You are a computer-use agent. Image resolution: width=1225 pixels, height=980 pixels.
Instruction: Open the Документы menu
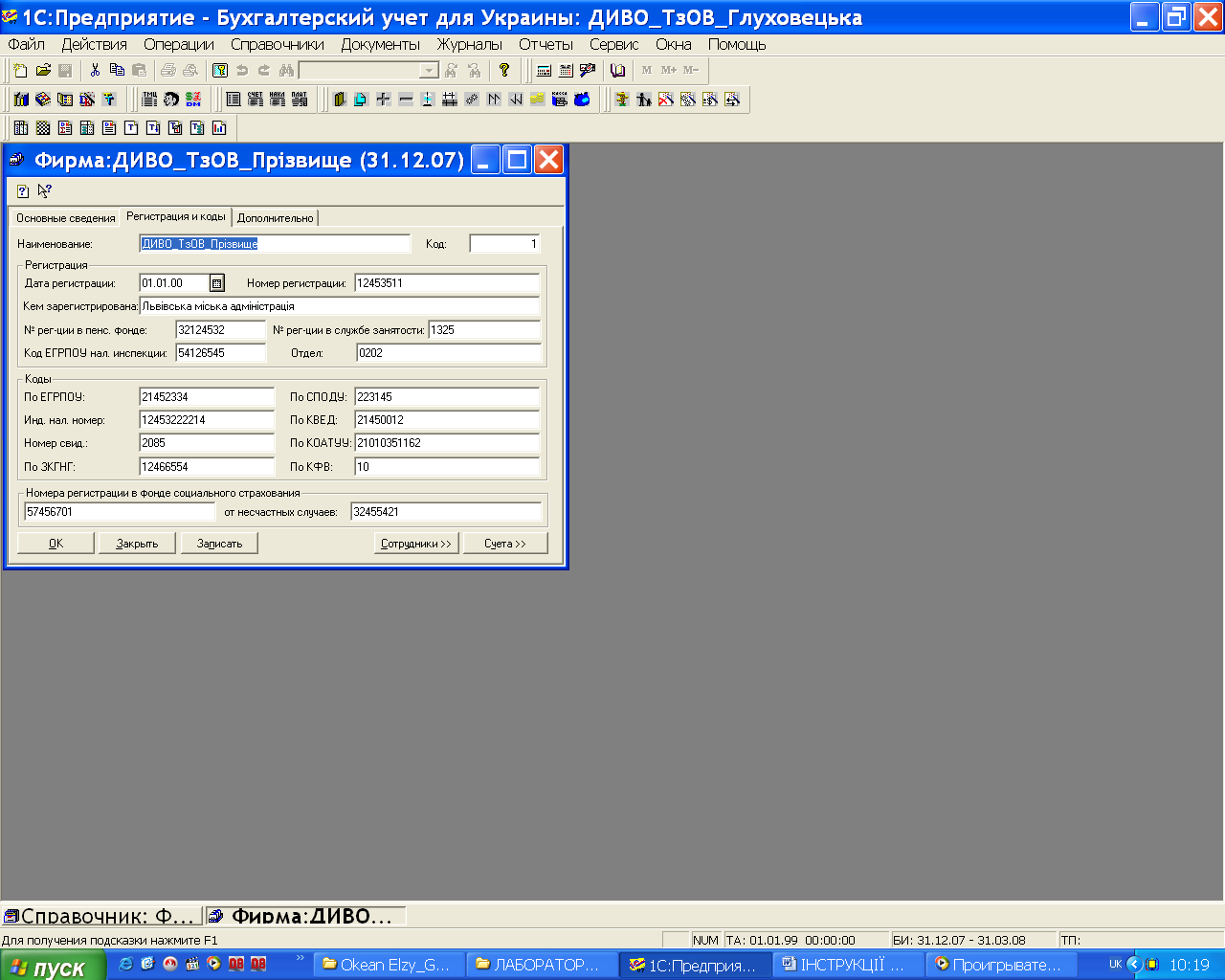pyautogui.click(x=381, y=44)
